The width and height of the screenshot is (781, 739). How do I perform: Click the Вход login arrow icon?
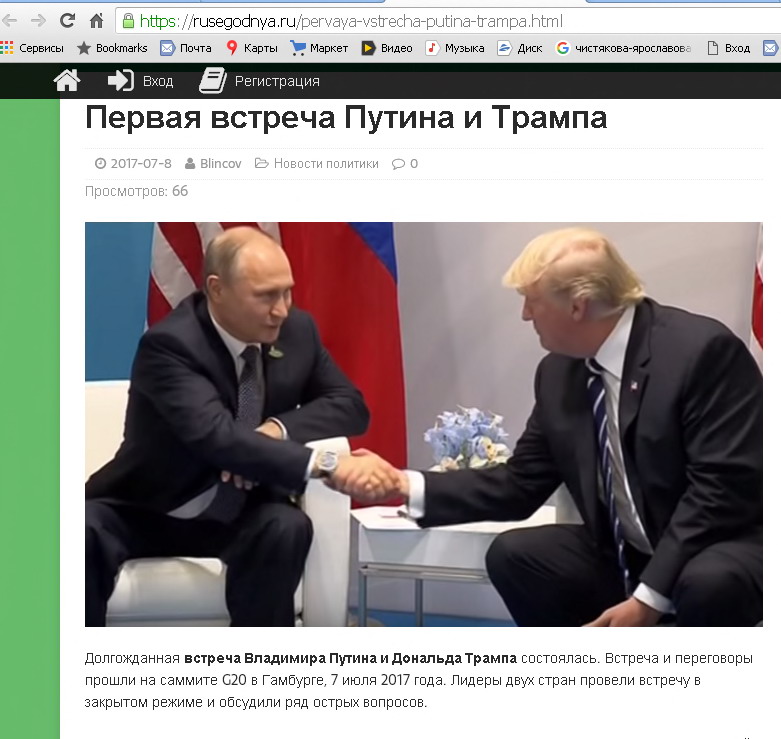click(121, 80)
